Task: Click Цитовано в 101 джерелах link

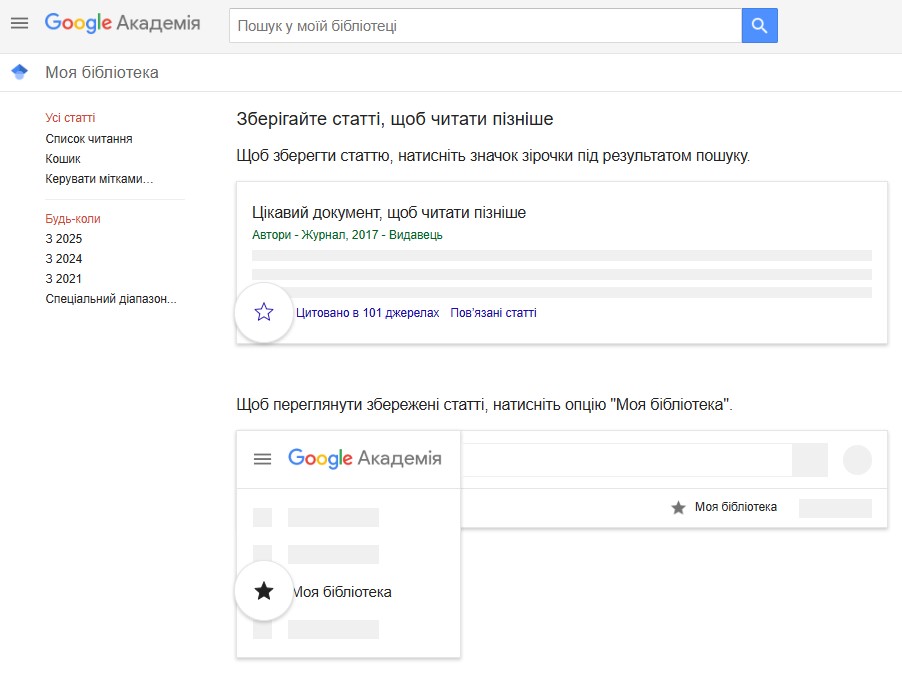Action: (368, 313)
